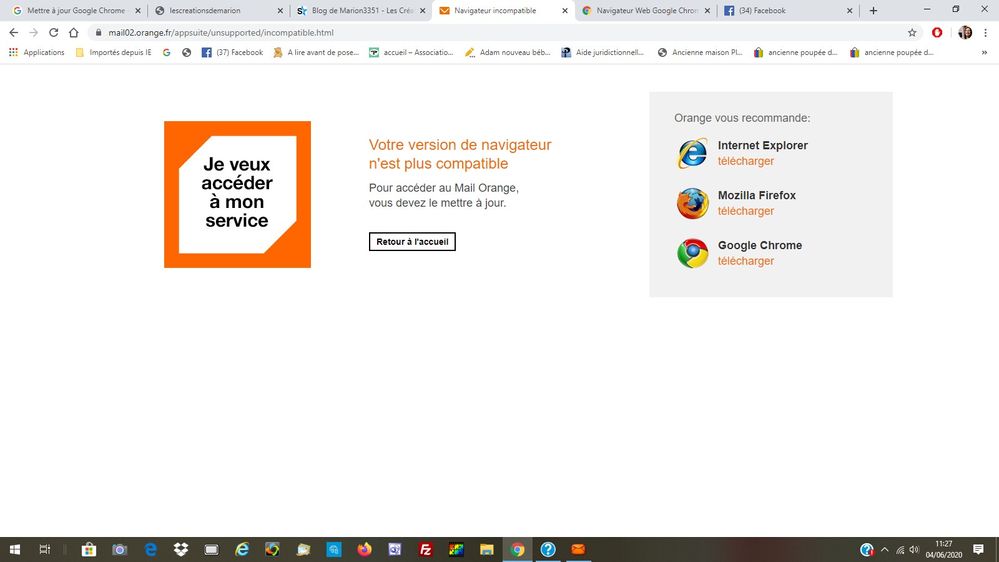999x562 pixels.
Task: Click the address bar URL field
Action: (x=503, y=32)
